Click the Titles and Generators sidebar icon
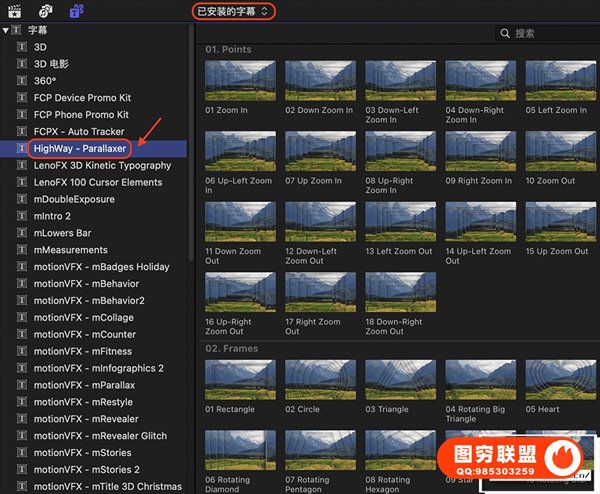600x494 pixels. [x=77, y=10]
